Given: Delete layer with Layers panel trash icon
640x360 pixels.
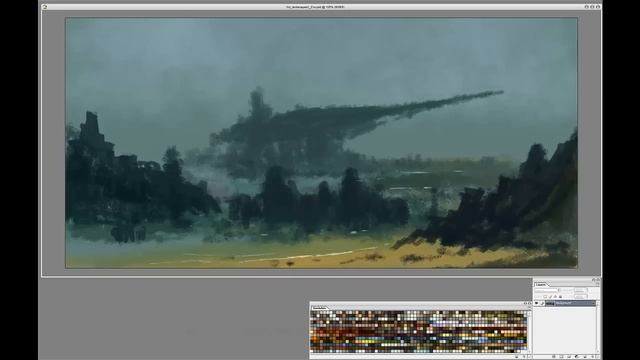Looking at the screenshot, I should 593,357.
